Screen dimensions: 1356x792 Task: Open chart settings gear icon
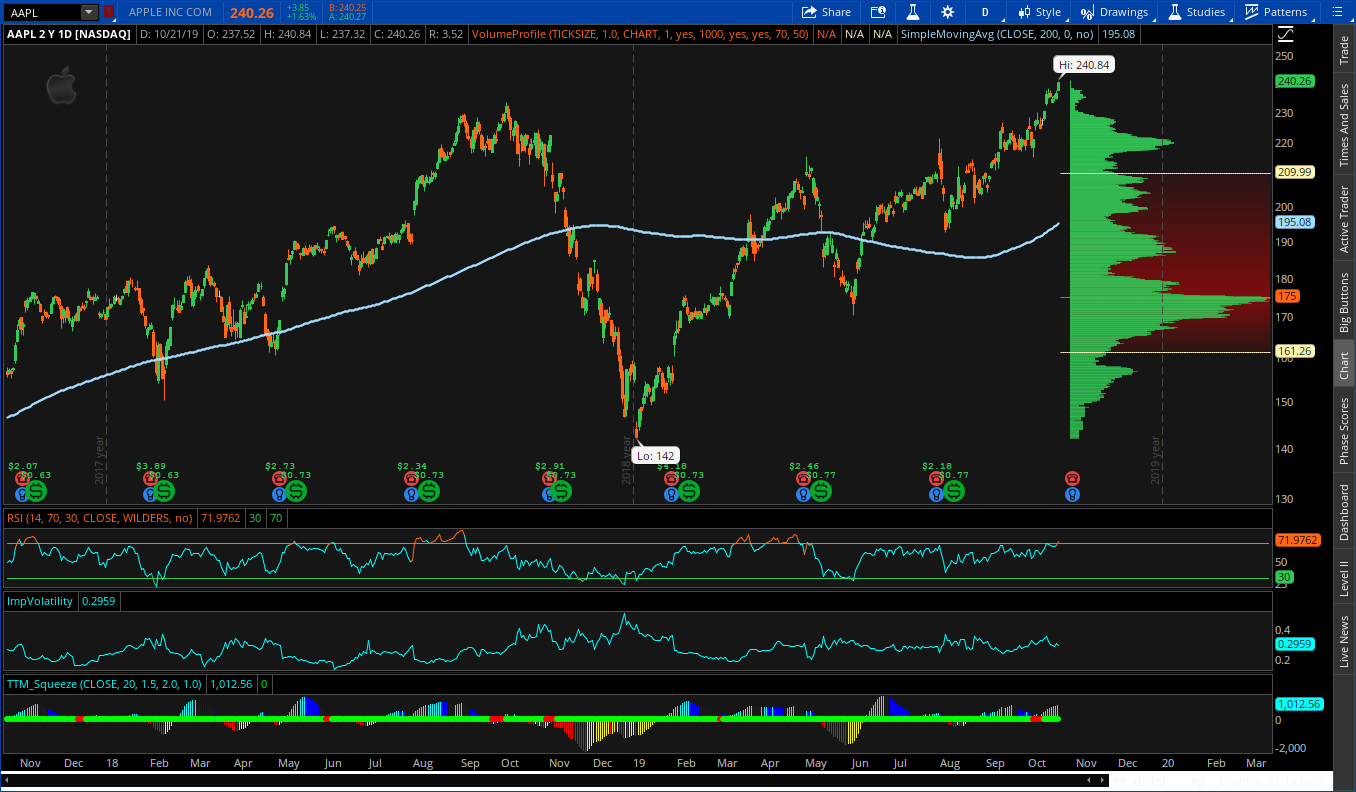point(947,12)
